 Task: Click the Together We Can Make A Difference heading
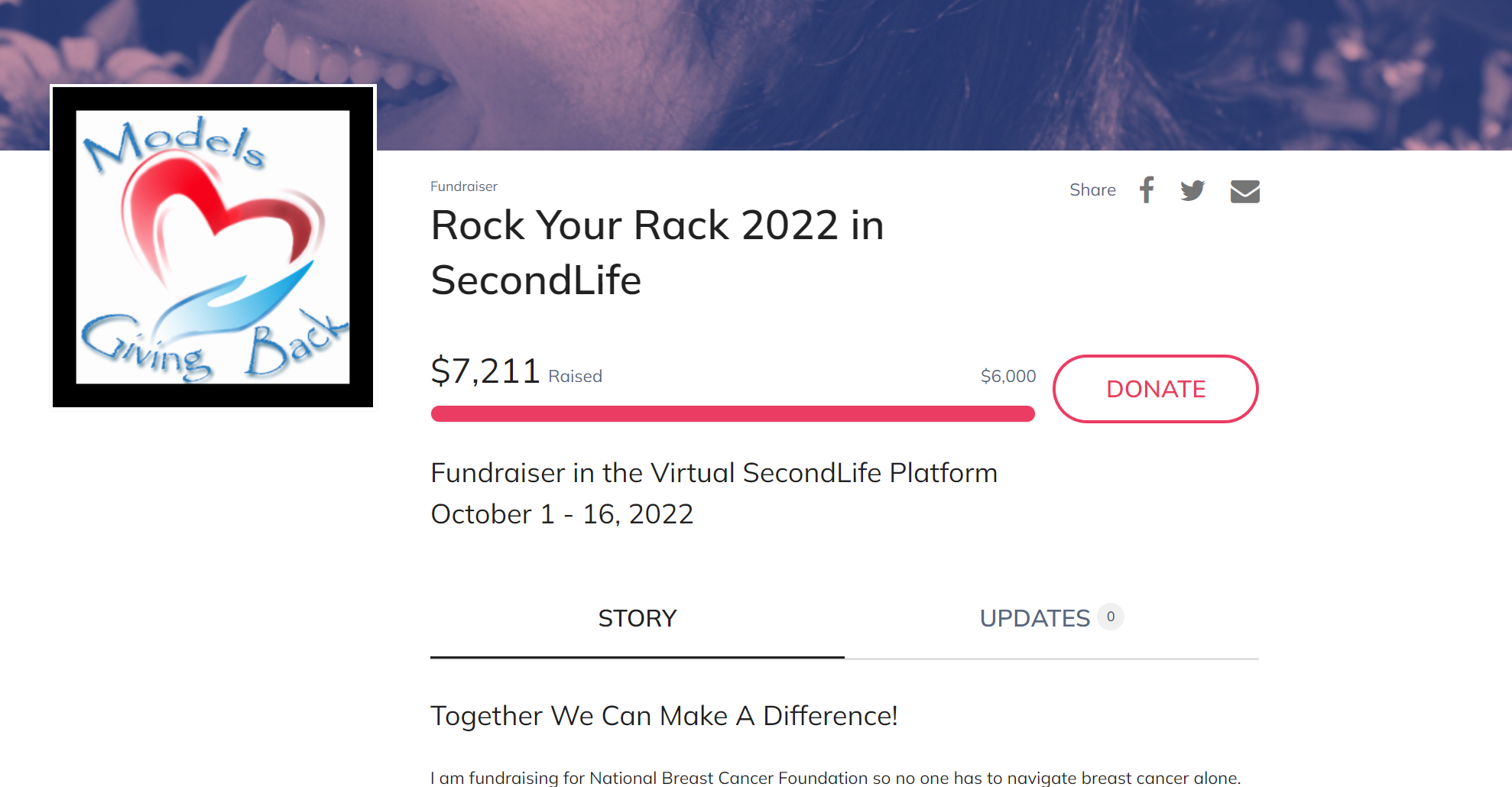pyautogui.click(x=664, y=716)
